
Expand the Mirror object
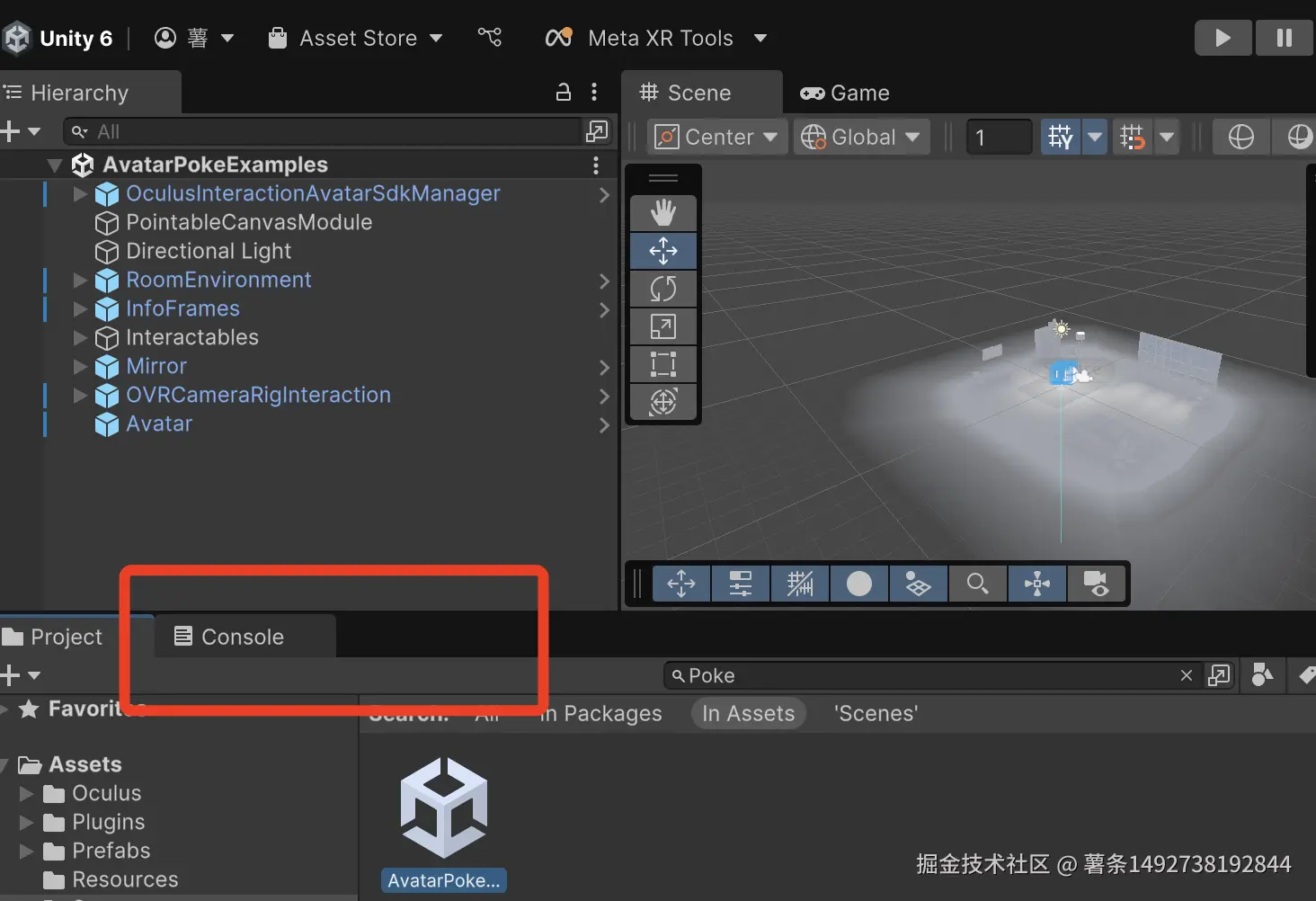(80, 367)
